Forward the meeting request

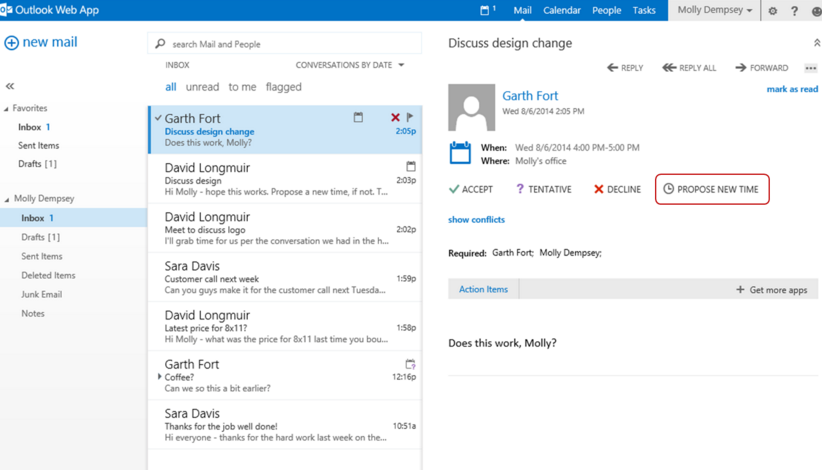(x=762, y=68)
